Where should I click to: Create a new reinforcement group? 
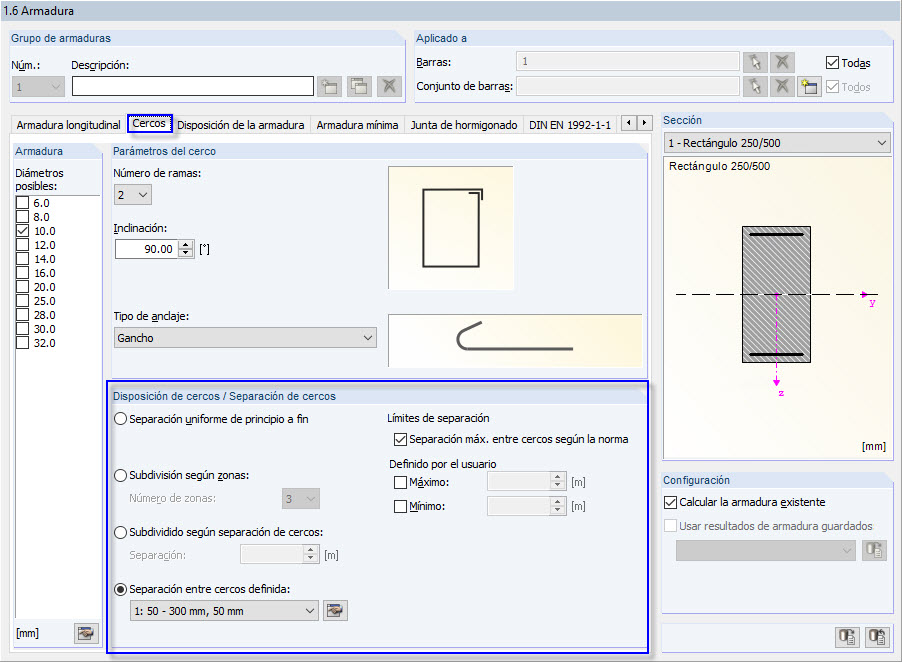tap(330, 87)
